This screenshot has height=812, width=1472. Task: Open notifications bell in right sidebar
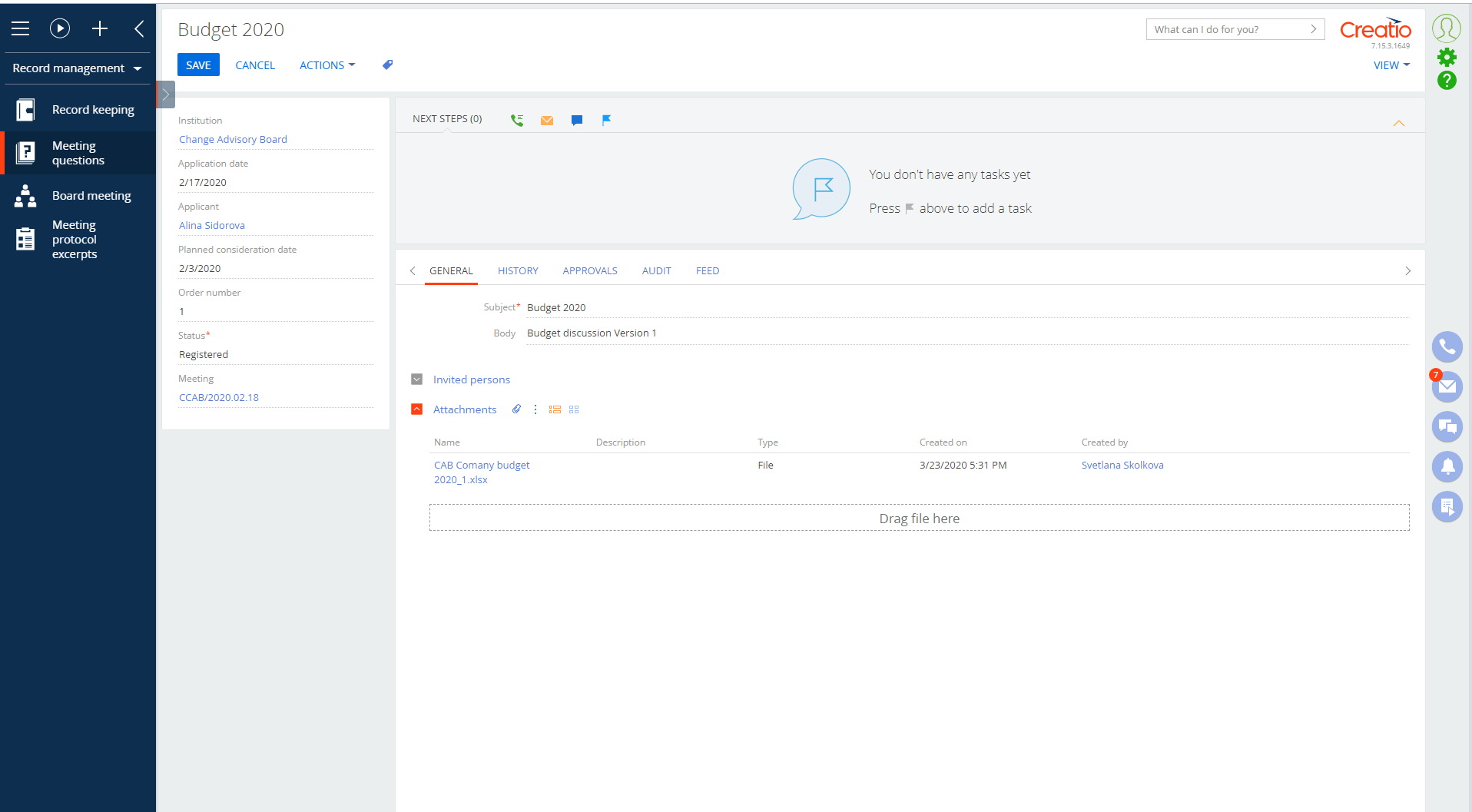(x=1447, y=466)
